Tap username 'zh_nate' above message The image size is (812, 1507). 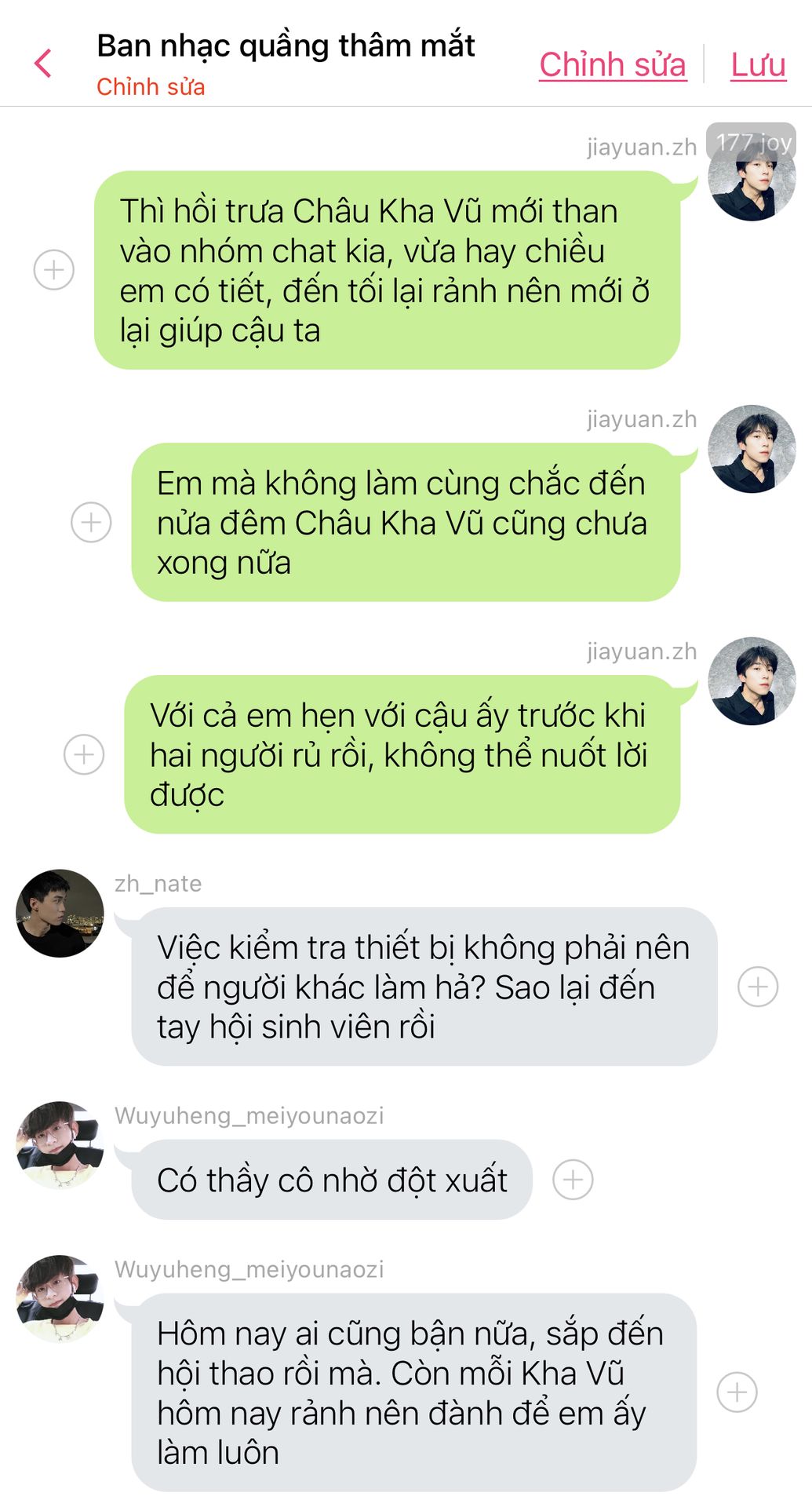point(158,884)
